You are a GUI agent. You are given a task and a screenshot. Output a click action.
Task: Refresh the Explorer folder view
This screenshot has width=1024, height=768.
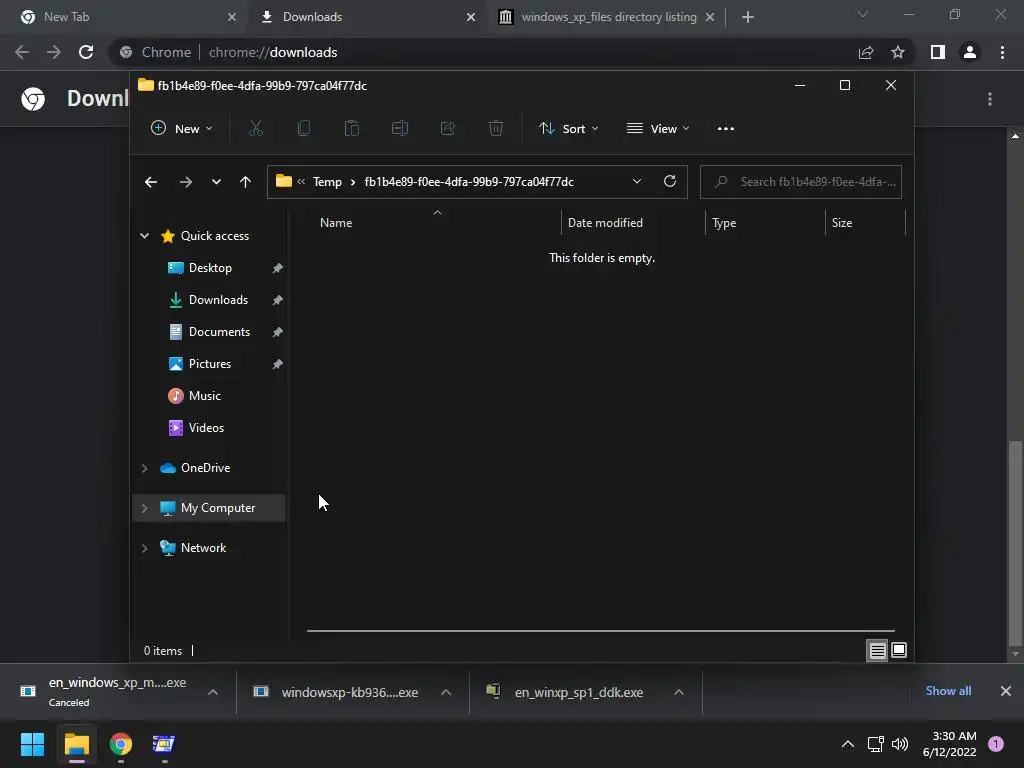tap(669, 182)
